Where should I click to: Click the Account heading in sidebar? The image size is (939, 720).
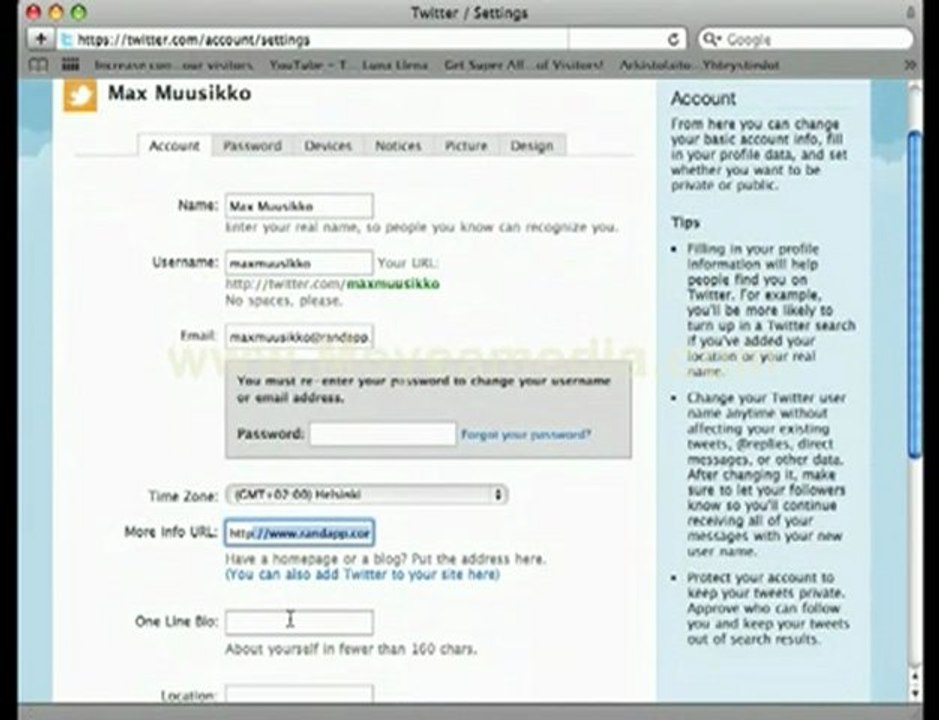click(x=703, y=98)
